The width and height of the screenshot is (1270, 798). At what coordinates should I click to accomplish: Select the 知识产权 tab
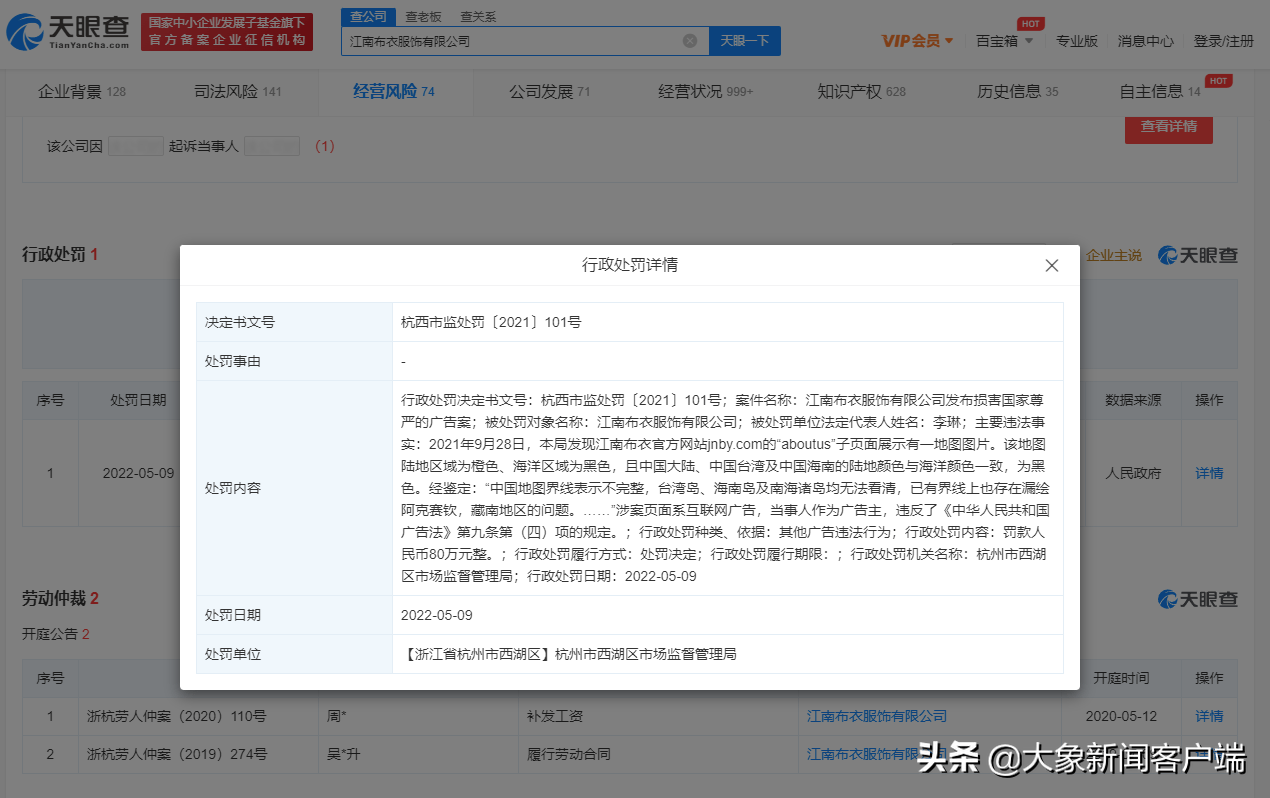(x=861, y=92)
